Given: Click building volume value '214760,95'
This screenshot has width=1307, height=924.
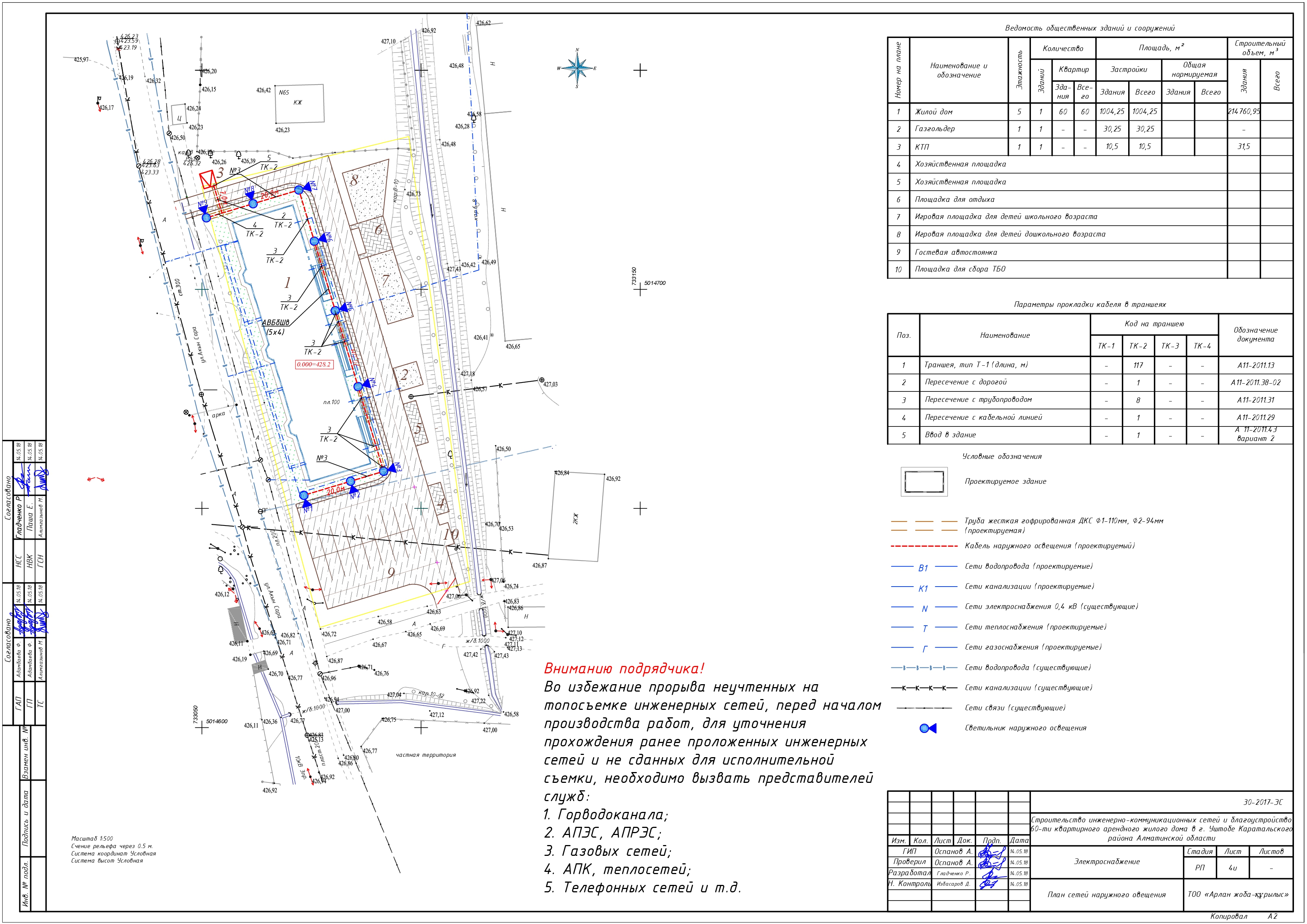Looking at the screenshot, I should [x=1244, y=111].
